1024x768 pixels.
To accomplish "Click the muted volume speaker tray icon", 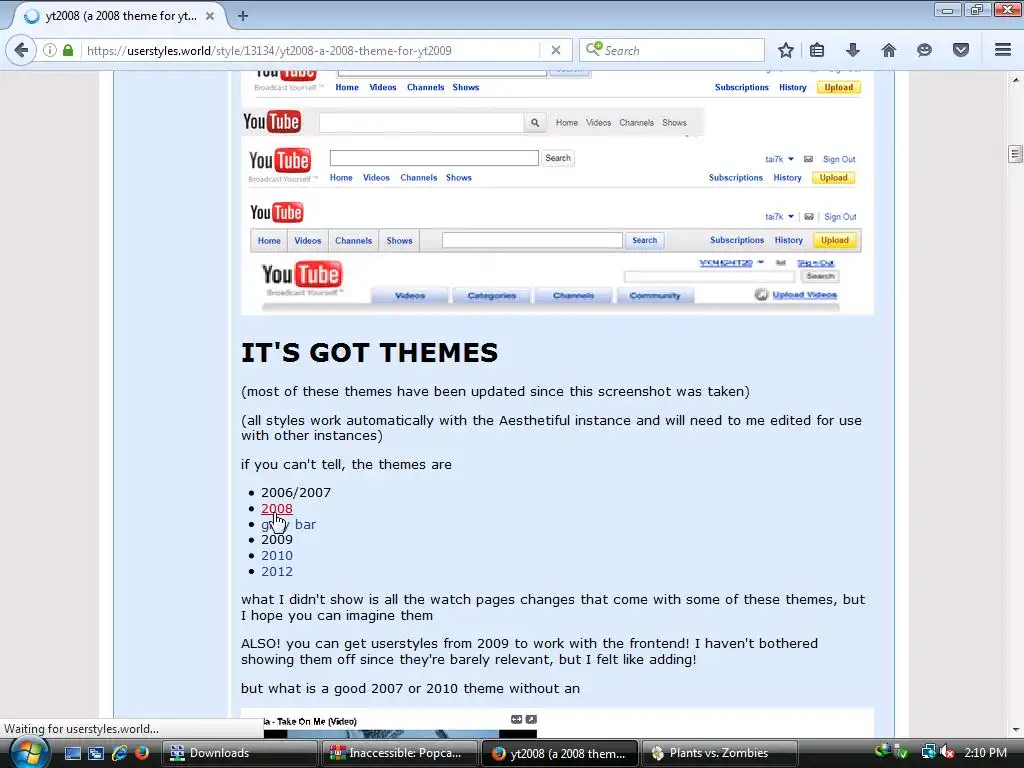I will click(947, 753).
